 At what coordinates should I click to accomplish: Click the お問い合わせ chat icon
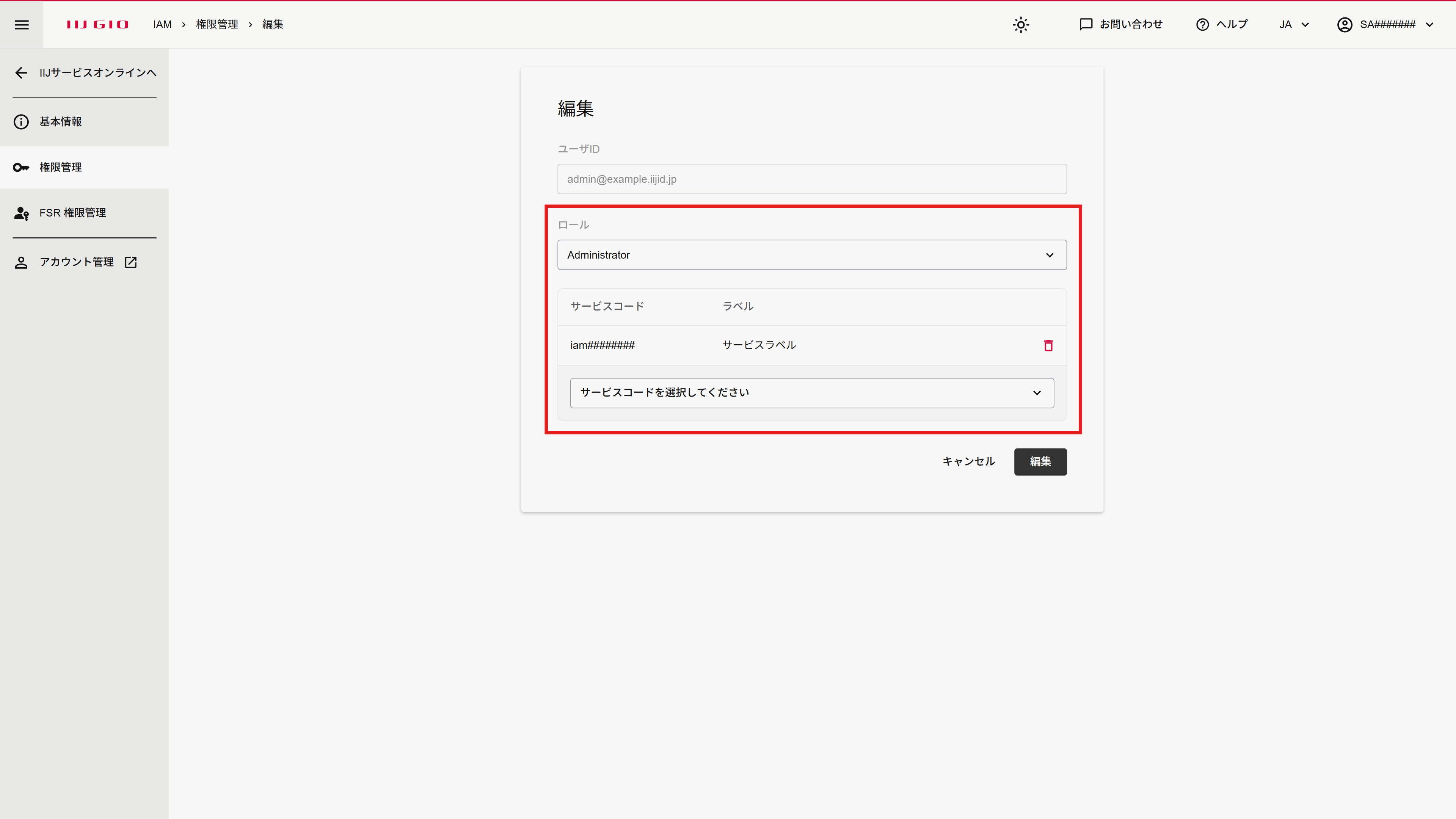[x=1086, y=24]
